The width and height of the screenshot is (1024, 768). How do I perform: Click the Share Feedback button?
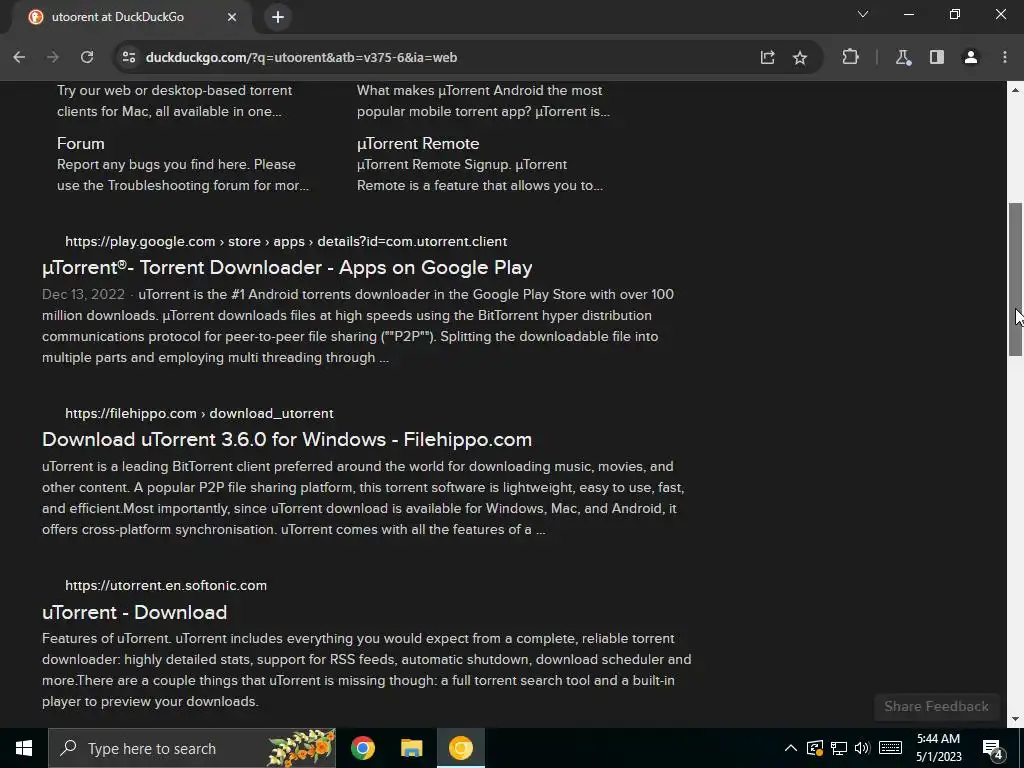(936, 707)
